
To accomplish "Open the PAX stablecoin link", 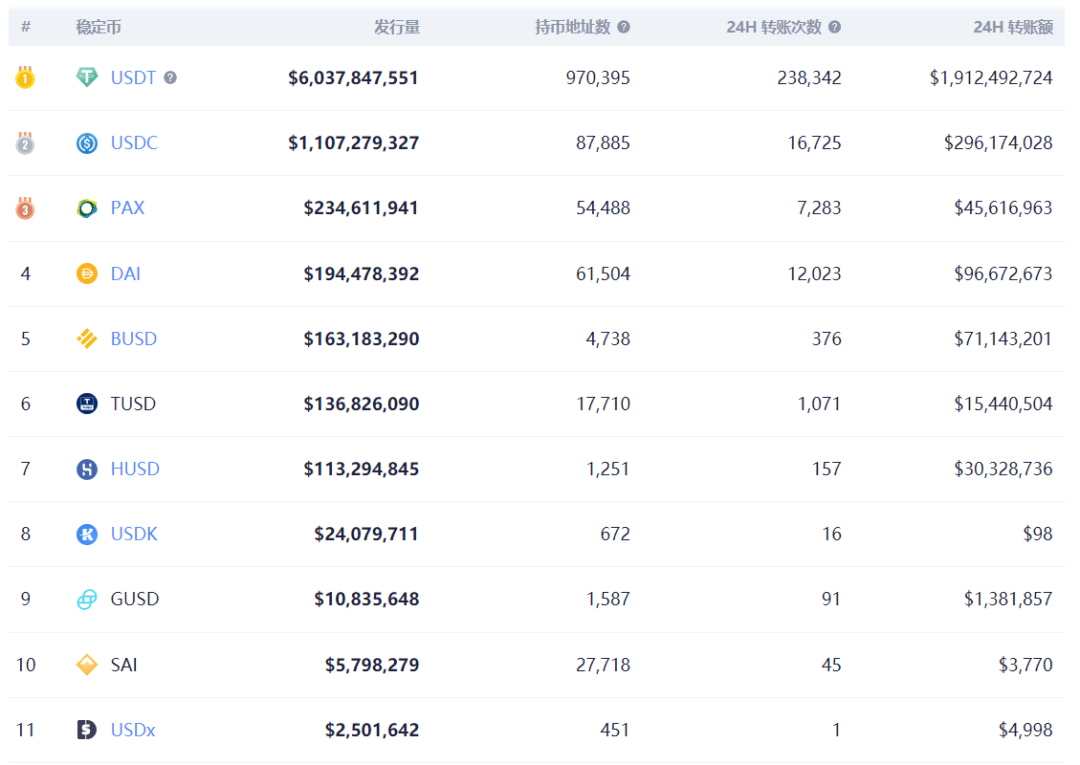I will click(127, 208).
